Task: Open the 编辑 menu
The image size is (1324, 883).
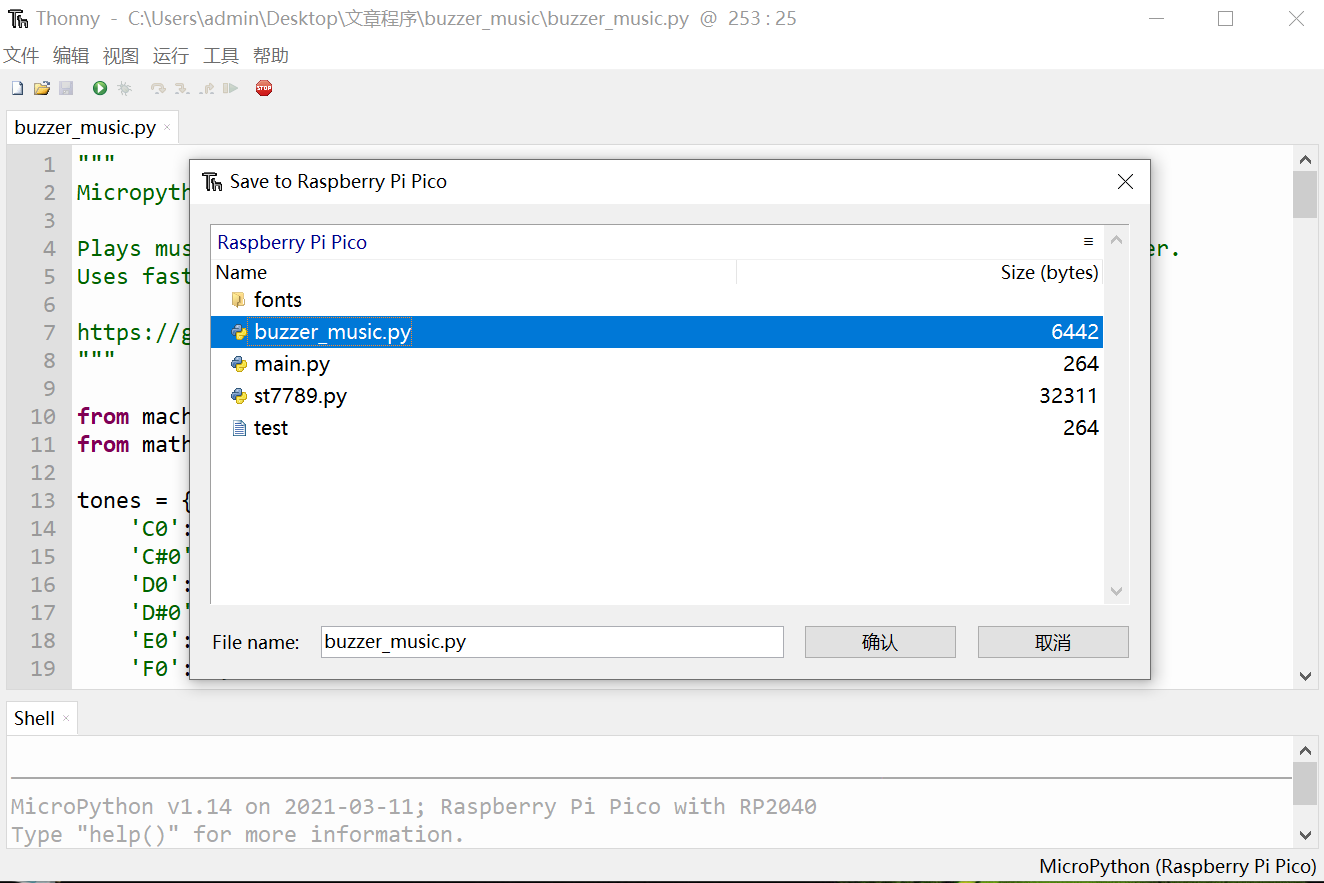Action: pyautogui.click(x=71, y=56)
